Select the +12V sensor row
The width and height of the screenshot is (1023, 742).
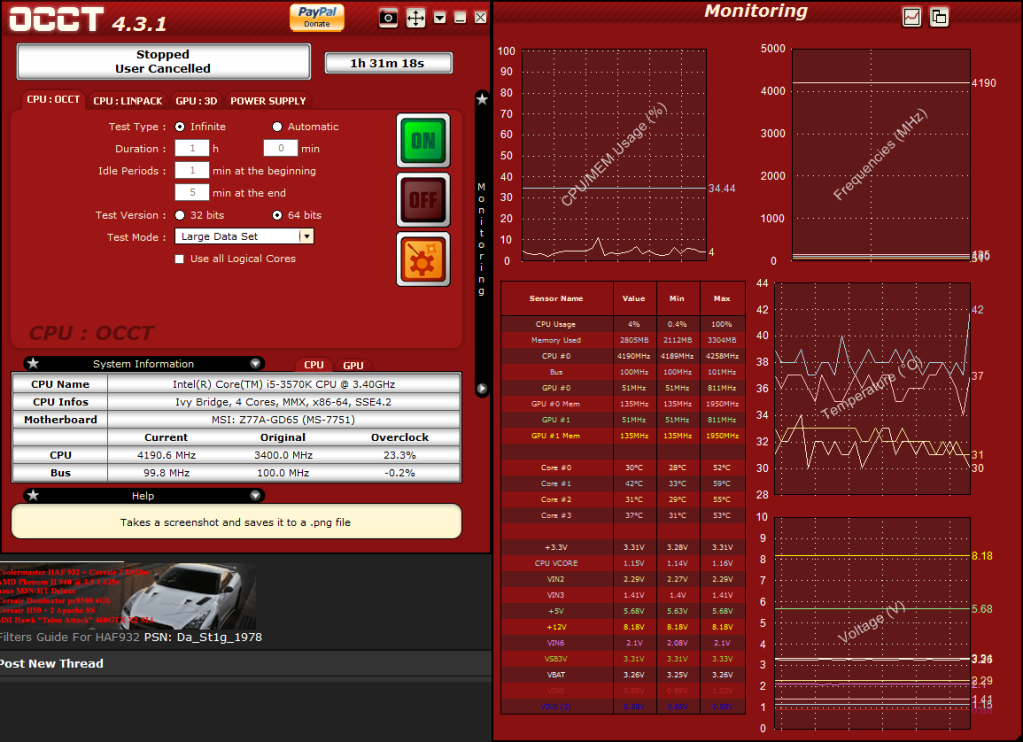623,627
